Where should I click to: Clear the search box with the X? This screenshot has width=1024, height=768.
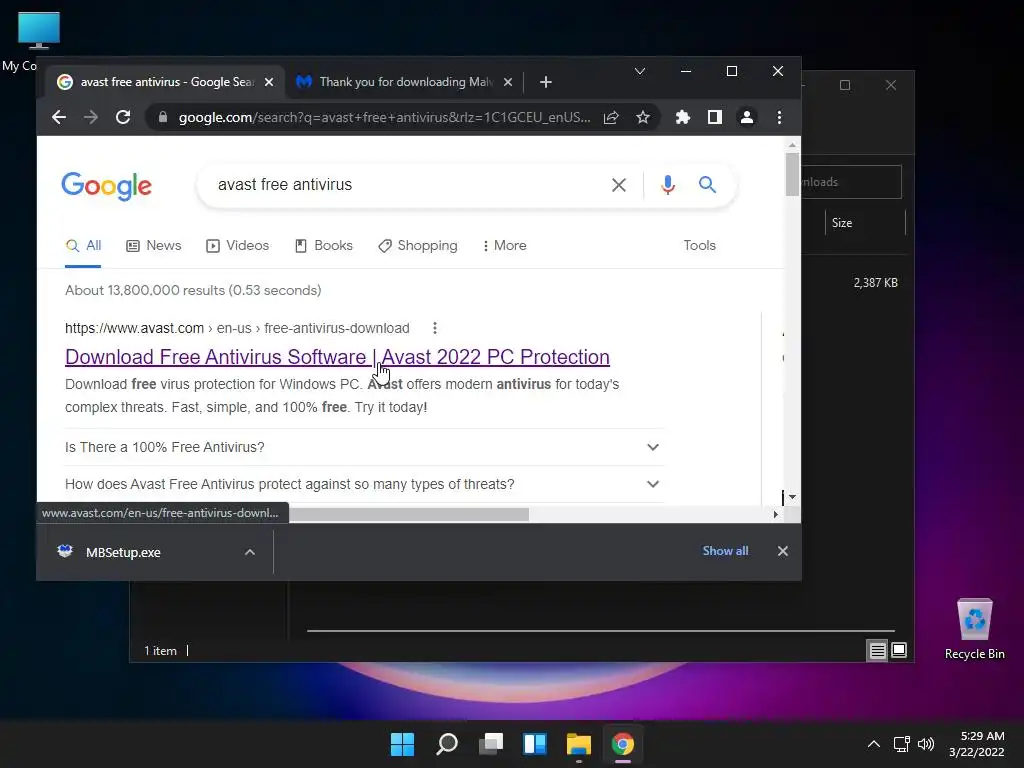[618, 185]
